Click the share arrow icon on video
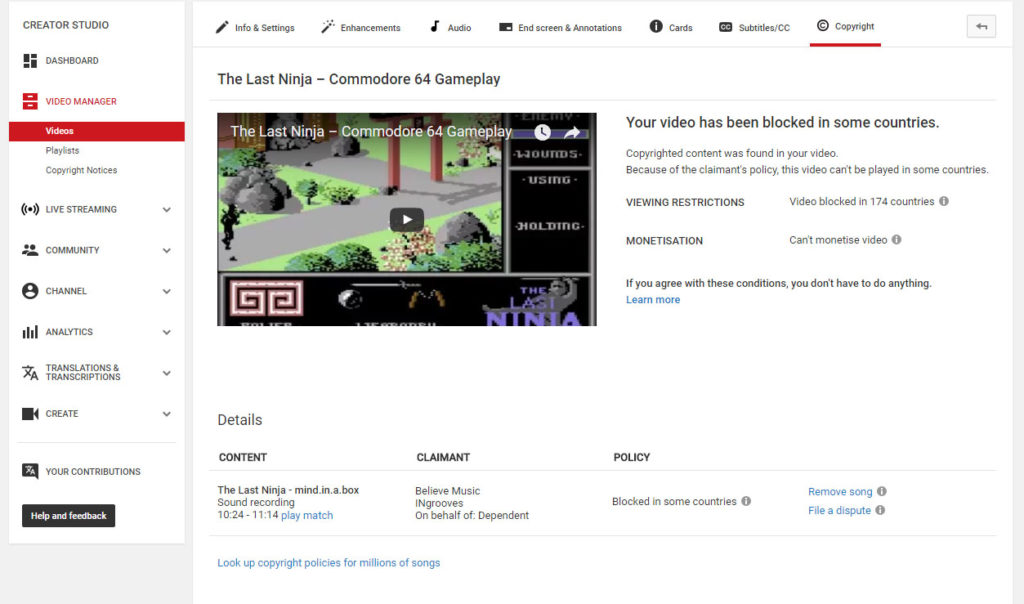 572,133
